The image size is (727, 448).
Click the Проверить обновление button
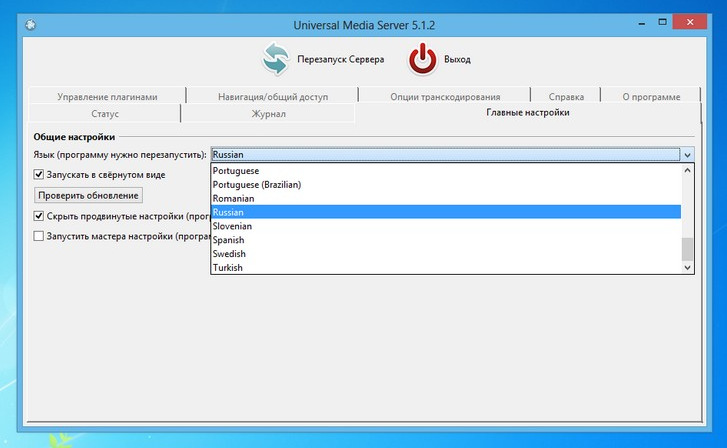88,195
